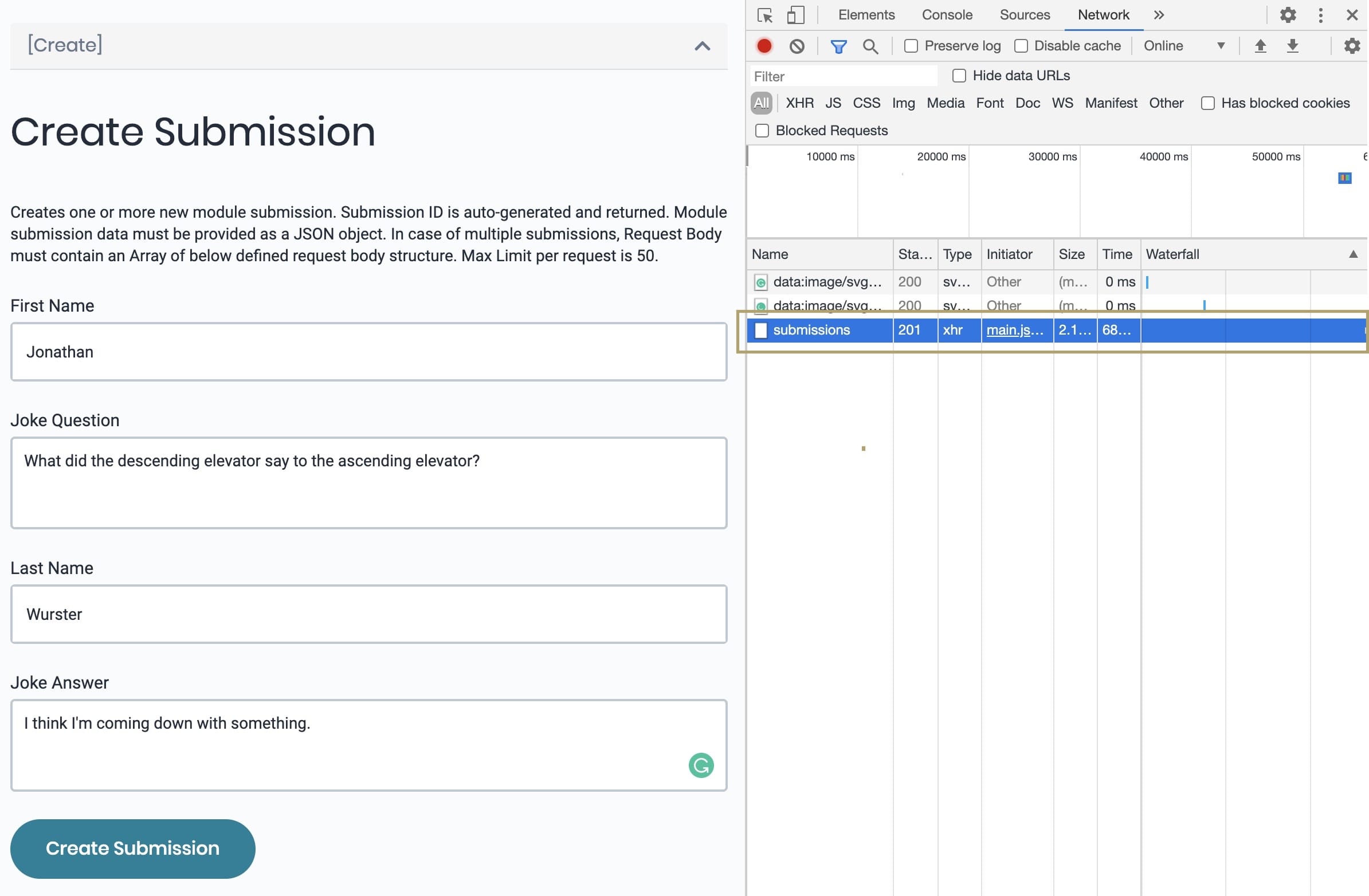Select the Network tab
The image size is (1369, 896).
click(x=1103, y=15)
